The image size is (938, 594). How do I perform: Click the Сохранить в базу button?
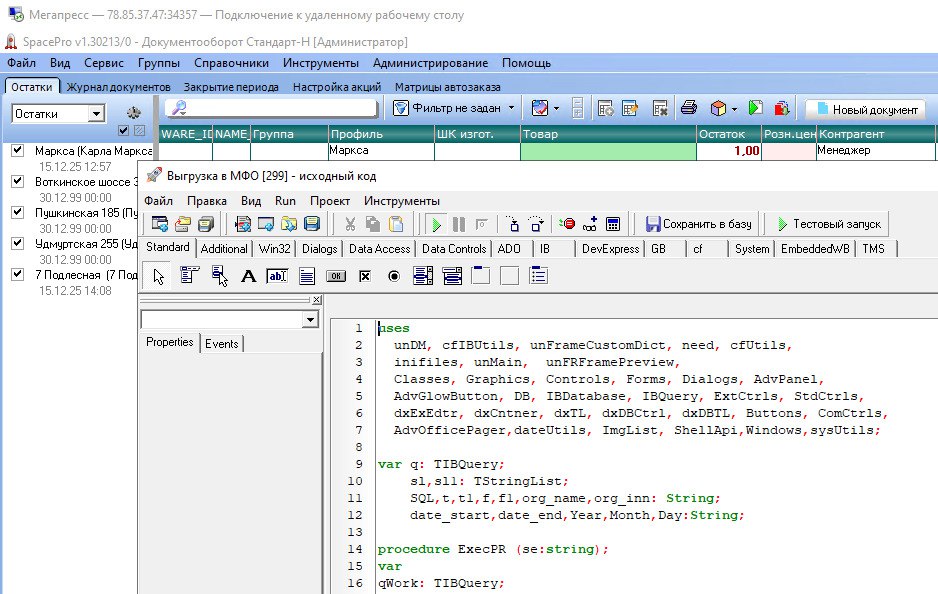click(699, 224)
